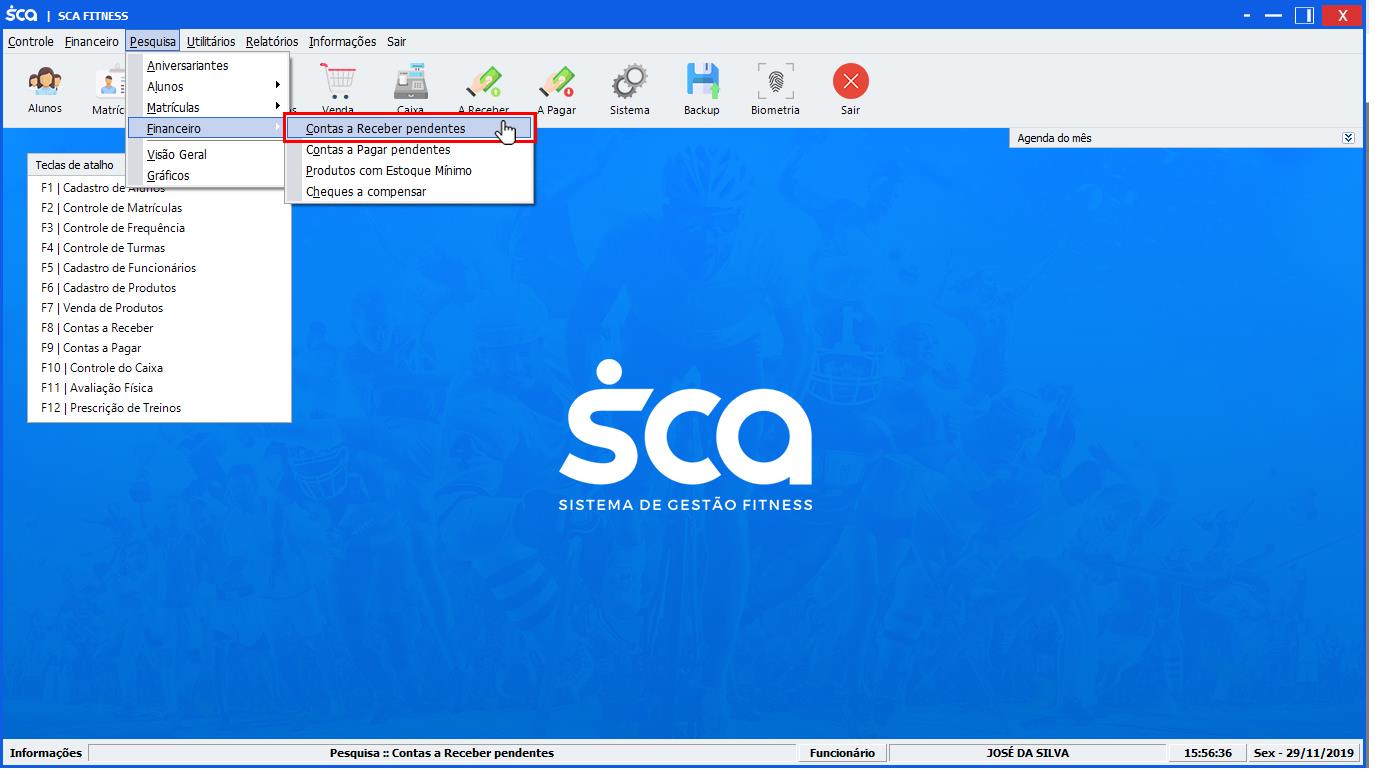Click Sair in the menu bar
This screenshot has width=1377, height=774.
(x=396, y=42)
